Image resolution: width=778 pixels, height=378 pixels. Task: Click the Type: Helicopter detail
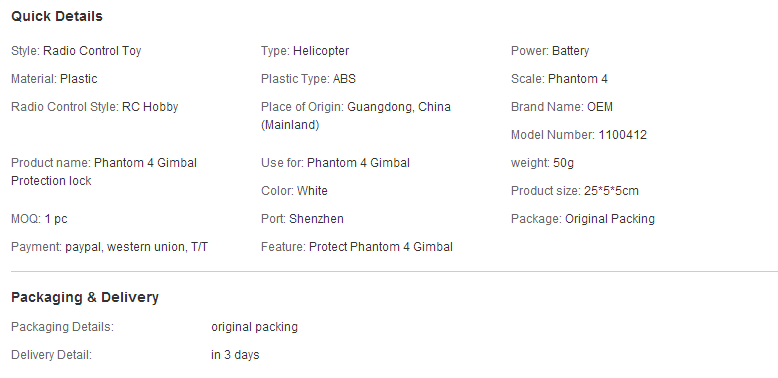pyautogui.click(x=305, y=51)
